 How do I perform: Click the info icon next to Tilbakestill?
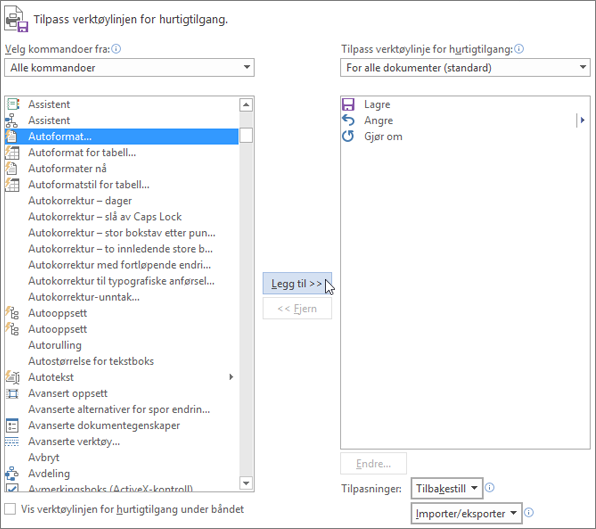coord(490,488)
